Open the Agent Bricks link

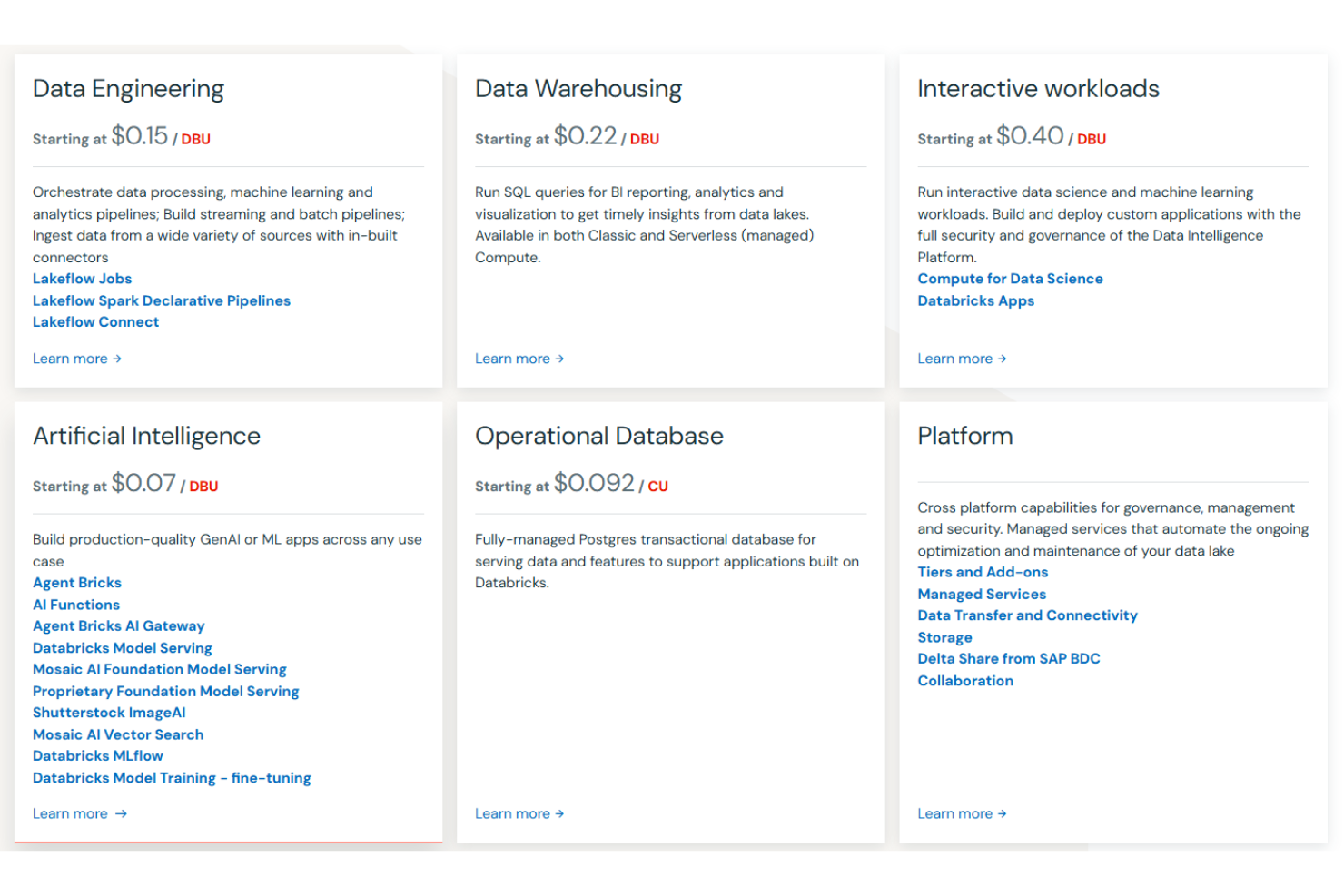tap(77, 583)
